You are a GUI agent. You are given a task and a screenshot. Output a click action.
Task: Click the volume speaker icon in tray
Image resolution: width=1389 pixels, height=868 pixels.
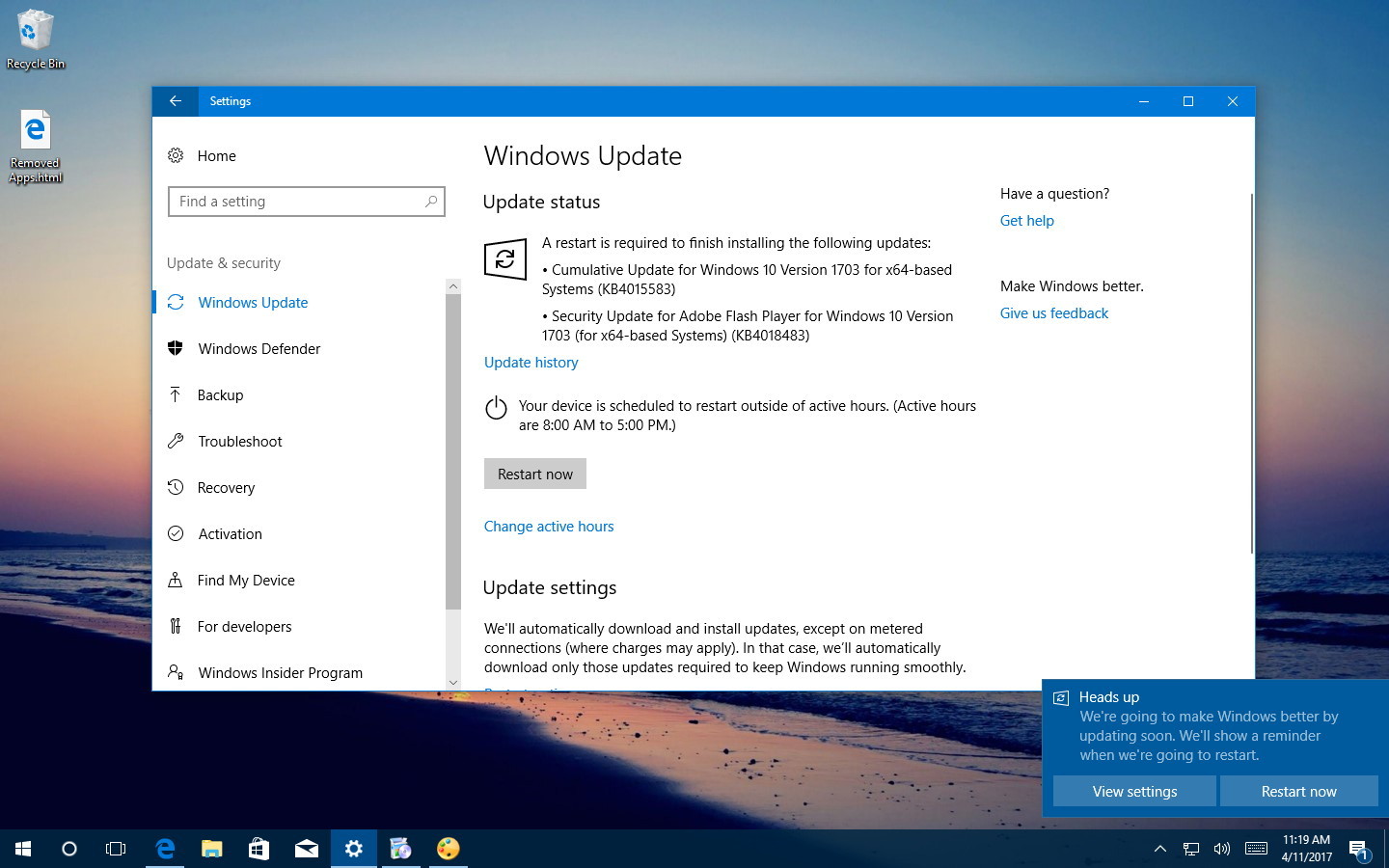coord(1222,849)
